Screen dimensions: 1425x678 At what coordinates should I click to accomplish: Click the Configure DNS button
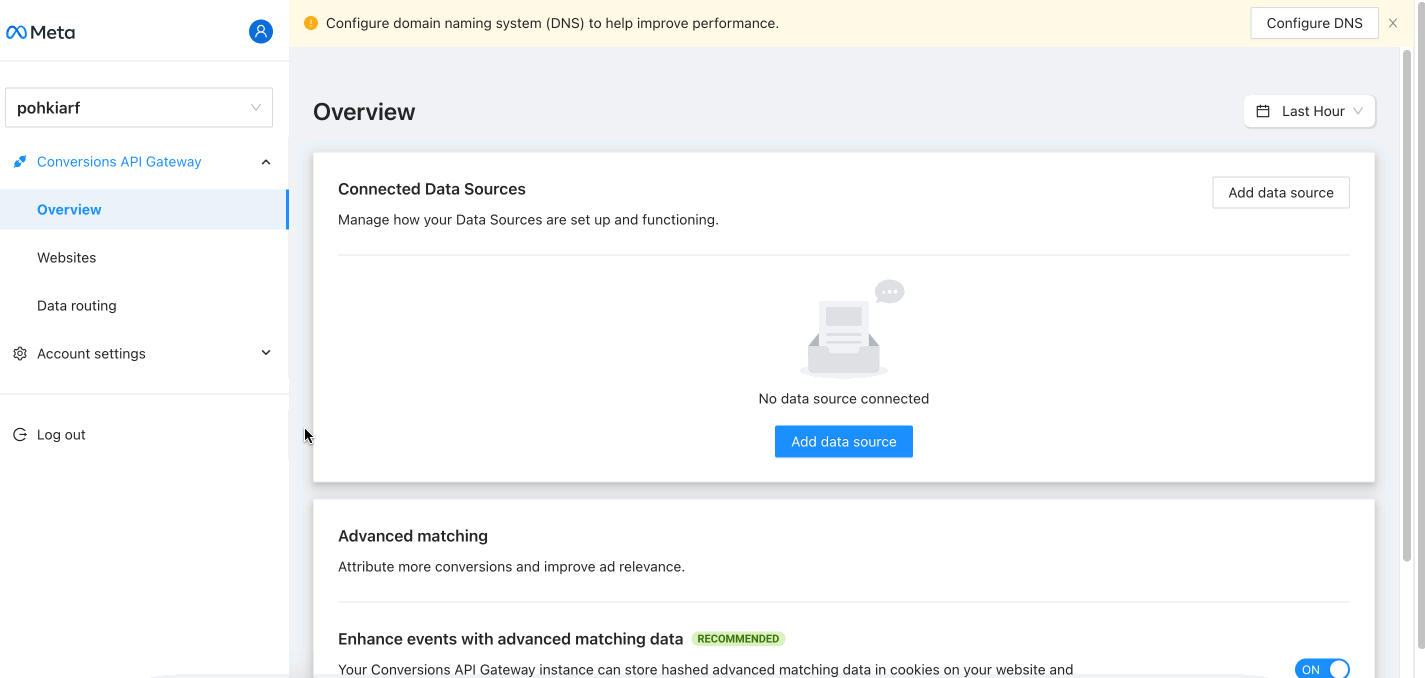[1313, 23]
